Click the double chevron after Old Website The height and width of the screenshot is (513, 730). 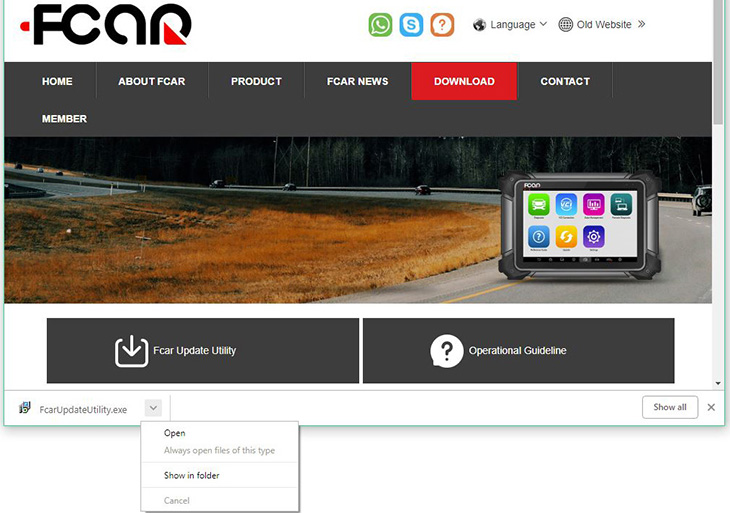tap(642, 24)
